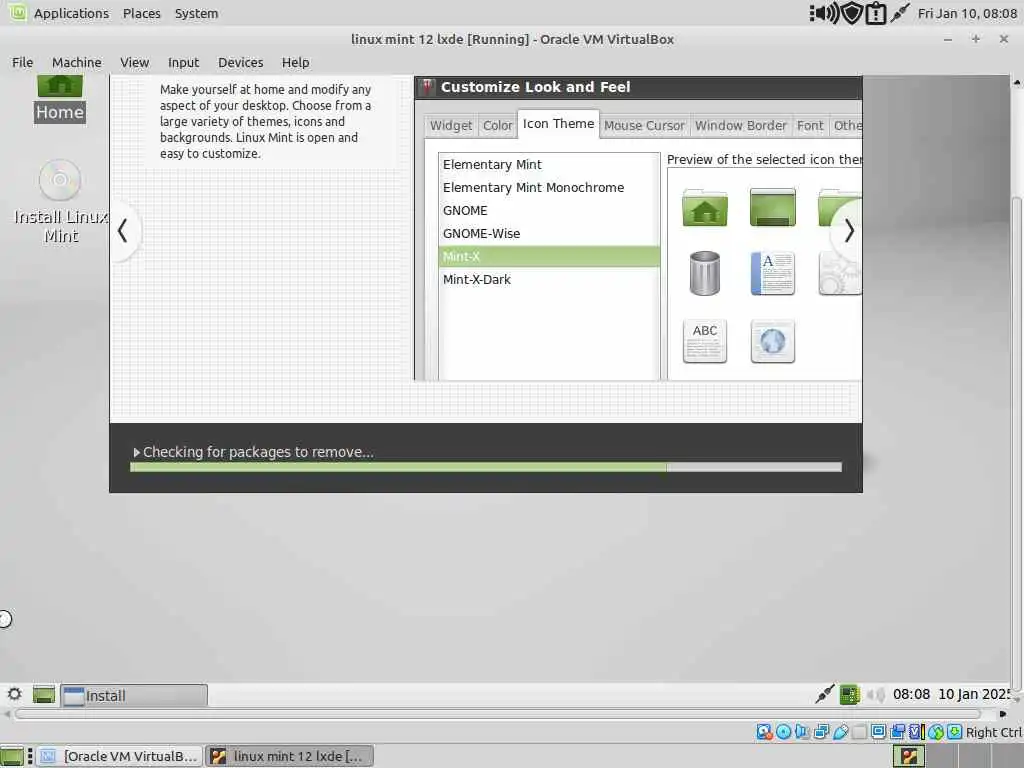Click VirtualBox hard disk activity indicator
The image size is (1024, 768).
[x=765, y=731]
